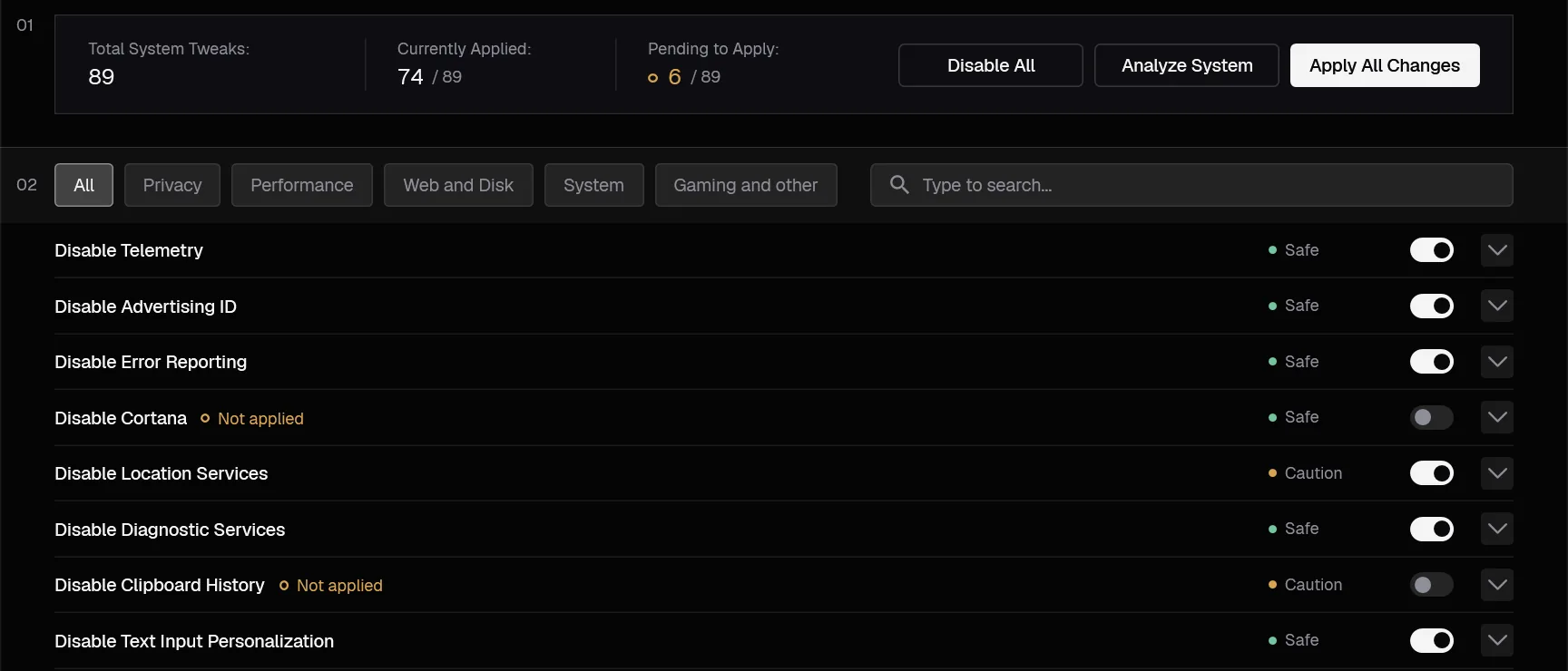This screenshot has height=671, width=1568.
Task: Open the Performance category tab
Action: [302, 185]
